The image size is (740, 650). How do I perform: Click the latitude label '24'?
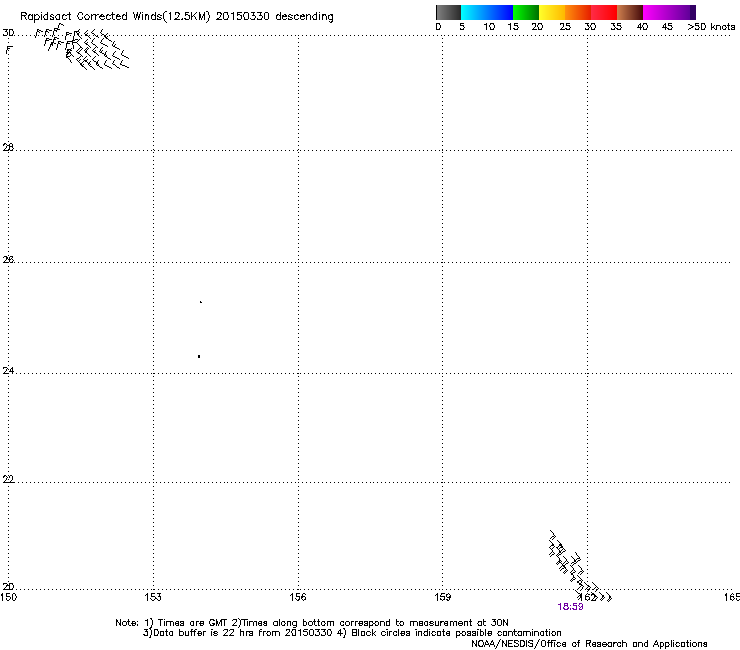tap(8, 371)
